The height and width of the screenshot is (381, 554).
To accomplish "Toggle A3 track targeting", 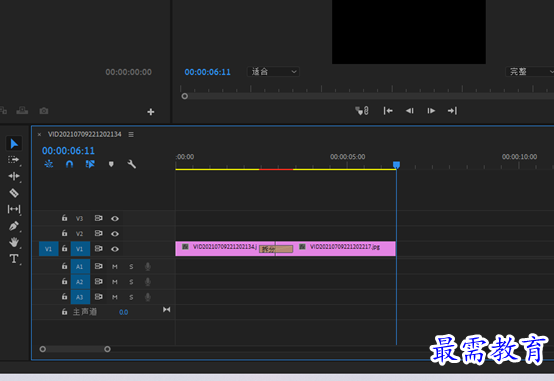I will 80,297.
